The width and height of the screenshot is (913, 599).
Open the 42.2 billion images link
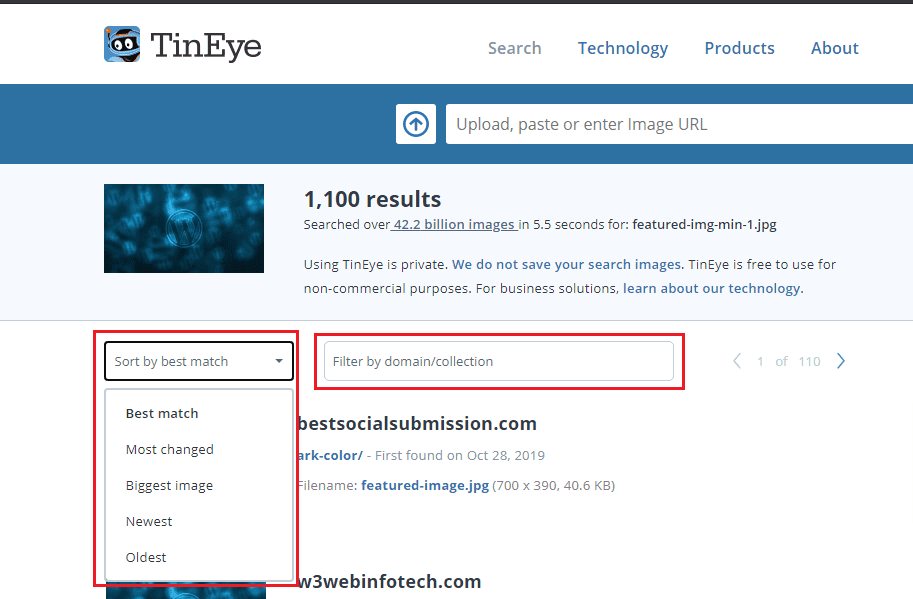coord(454,225)
